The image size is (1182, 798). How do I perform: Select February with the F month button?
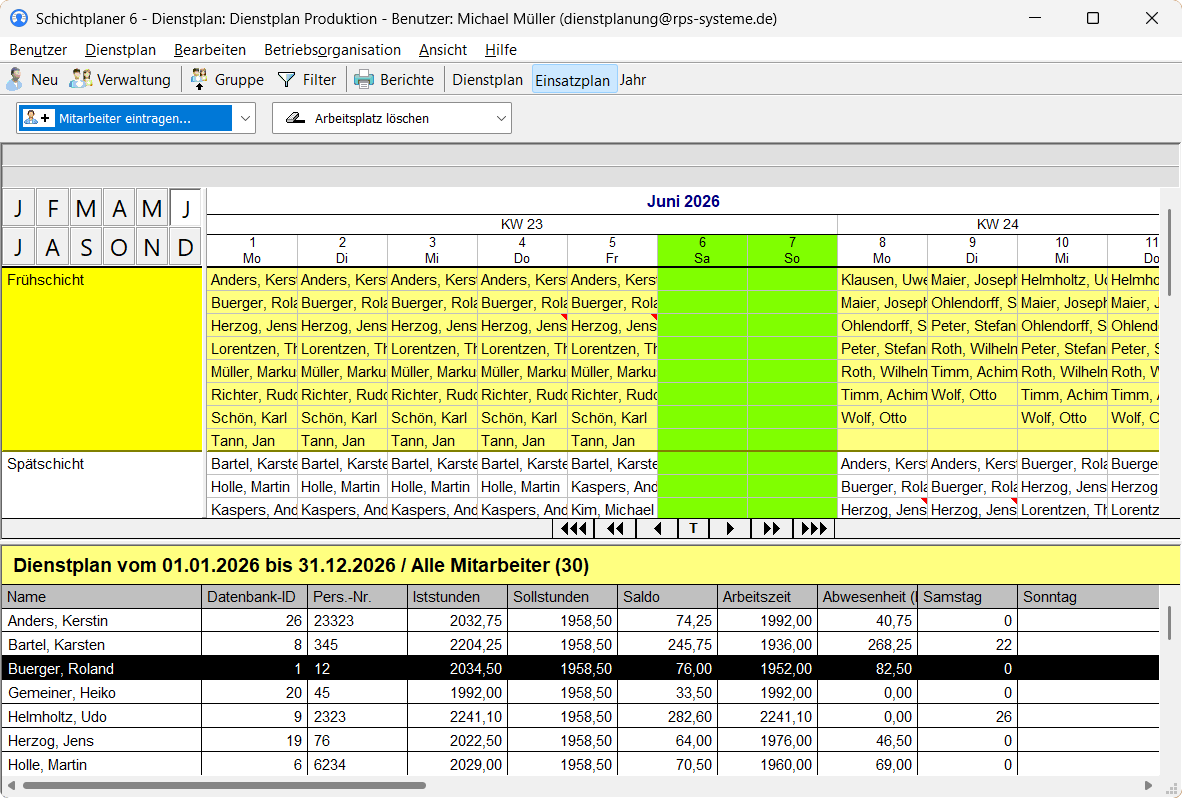[52, 208]
